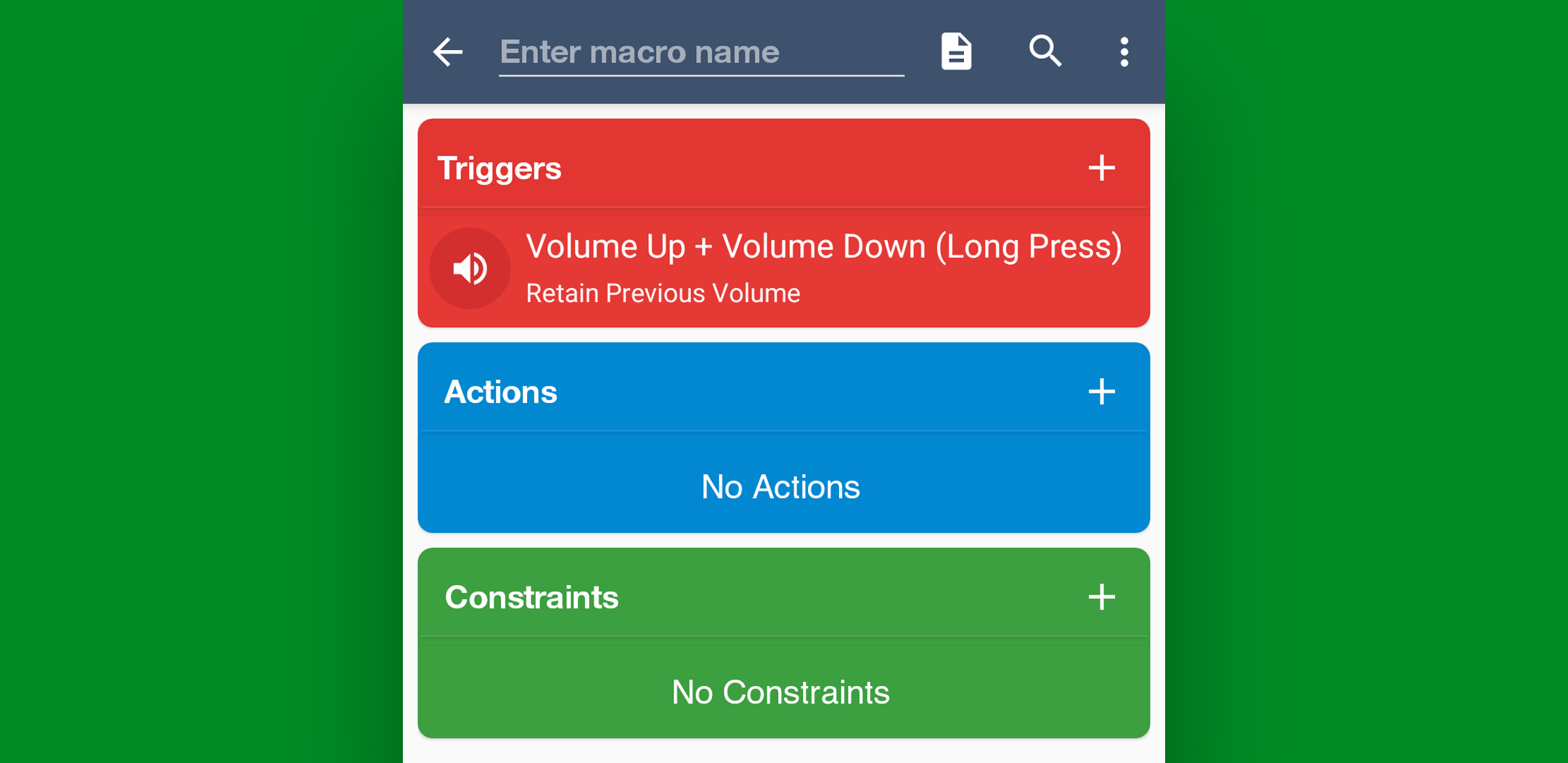Open the macro description notes icon
Screen dimensions: 1568x763
(956, 52)
